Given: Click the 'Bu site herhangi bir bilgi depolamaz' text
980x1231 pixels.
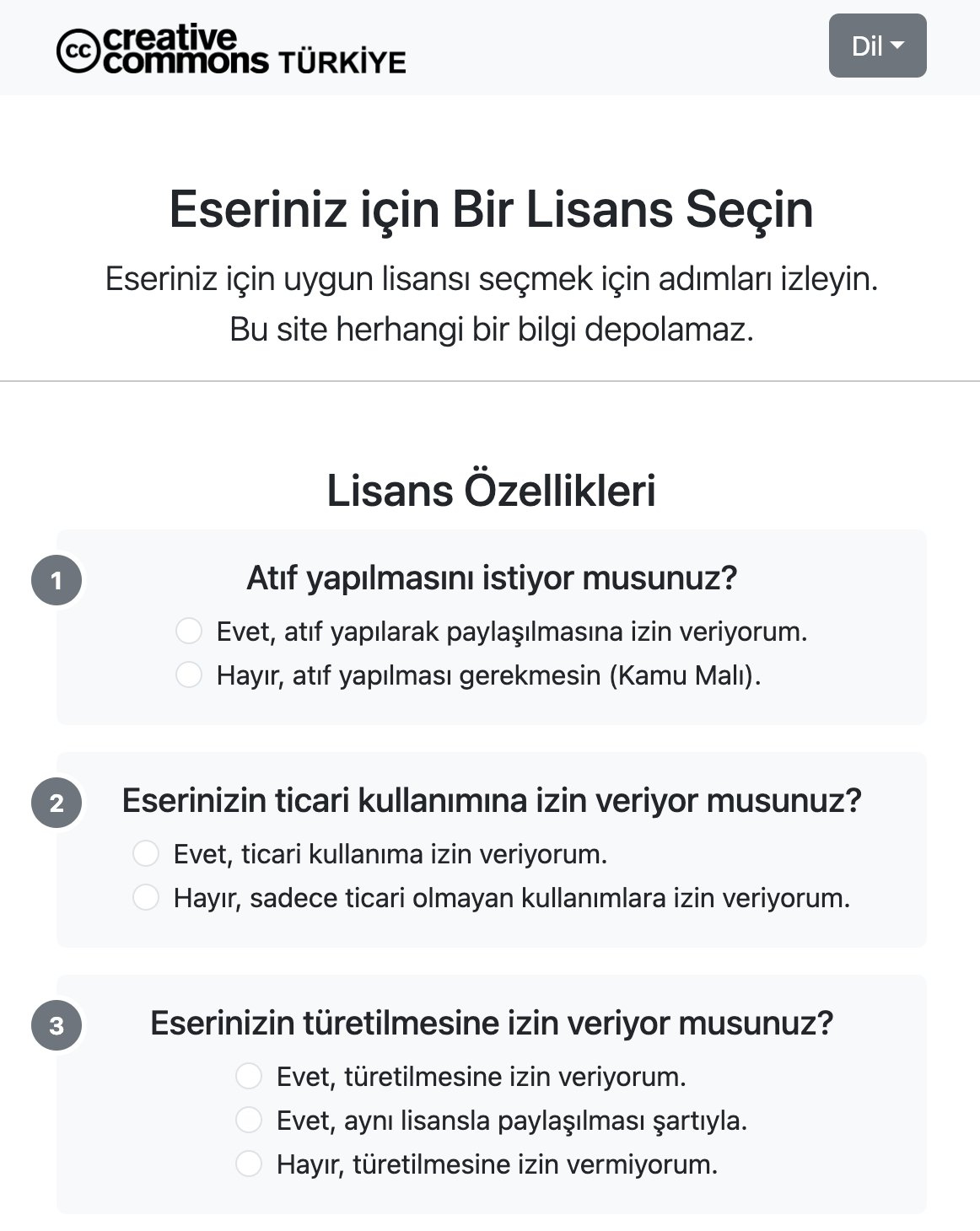Looking at the screenshot, I should click(x=491, y=329).
